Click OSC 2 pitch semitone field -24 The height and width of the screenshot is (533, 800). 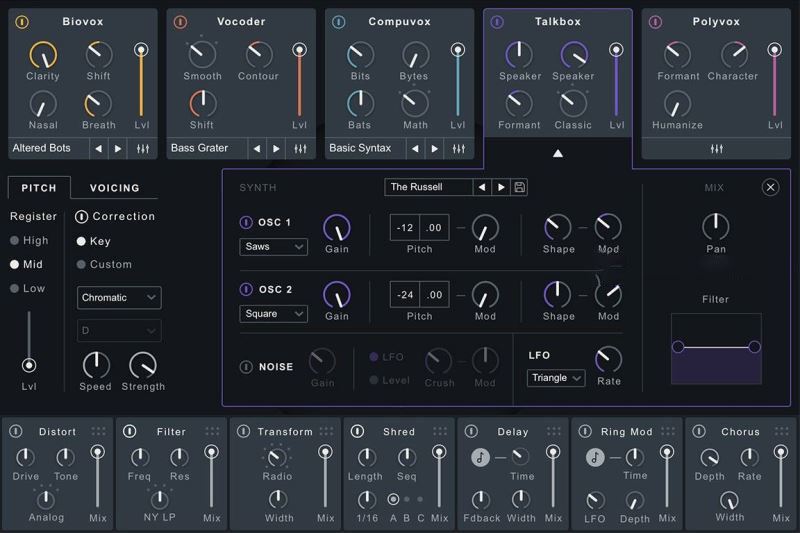(x=405, y=295)
